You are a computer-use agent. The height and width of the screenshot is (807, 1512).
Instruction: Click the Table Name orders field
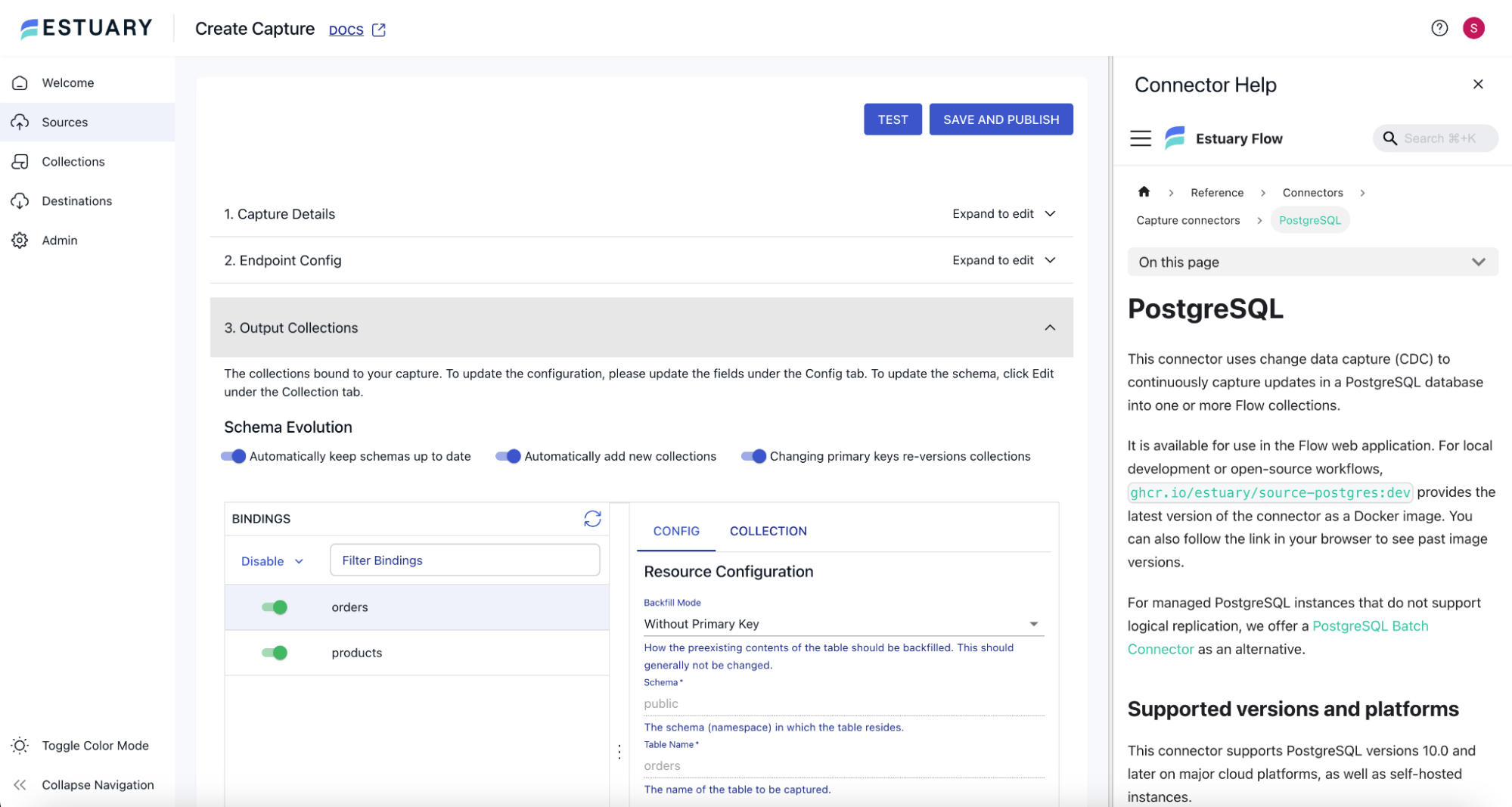pos(843,765)
